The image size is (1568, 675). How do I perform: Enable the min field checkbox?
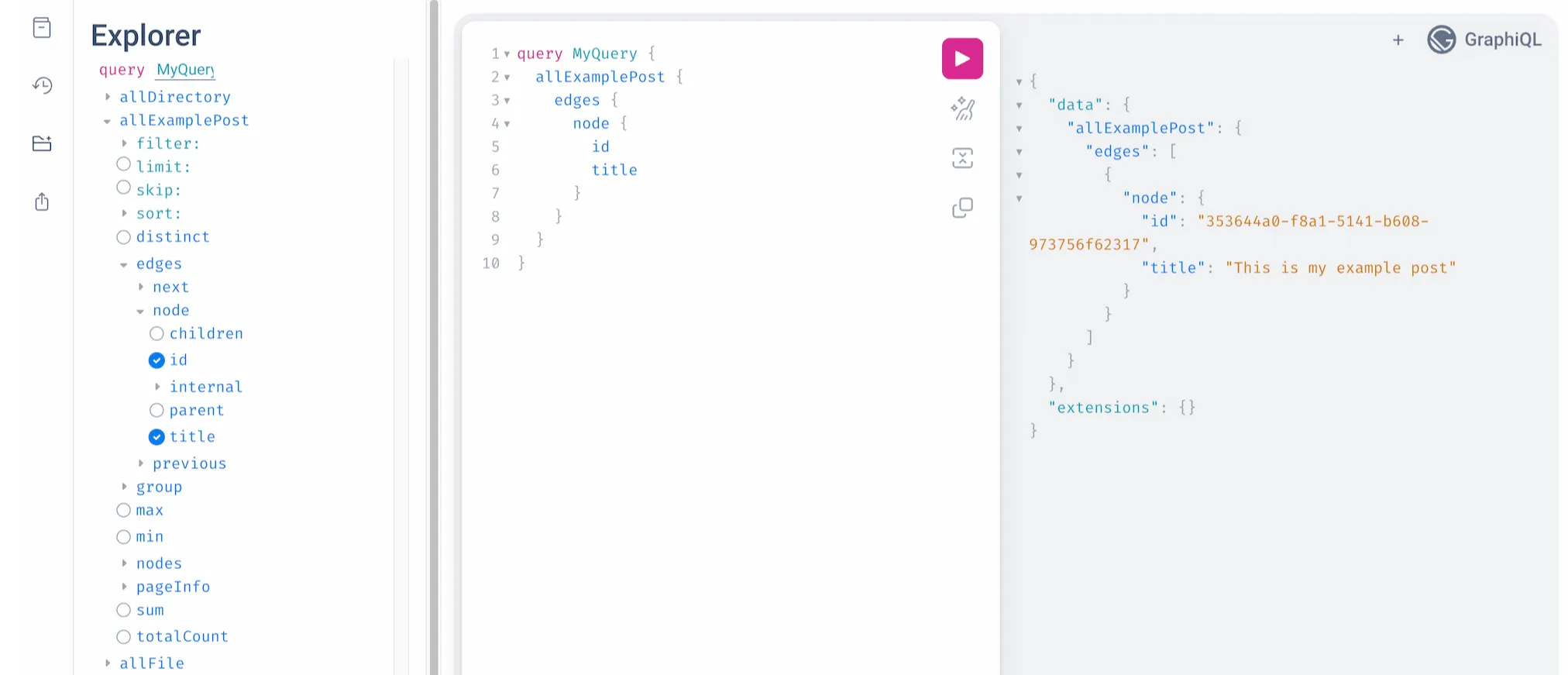click(x=123, y=537)
